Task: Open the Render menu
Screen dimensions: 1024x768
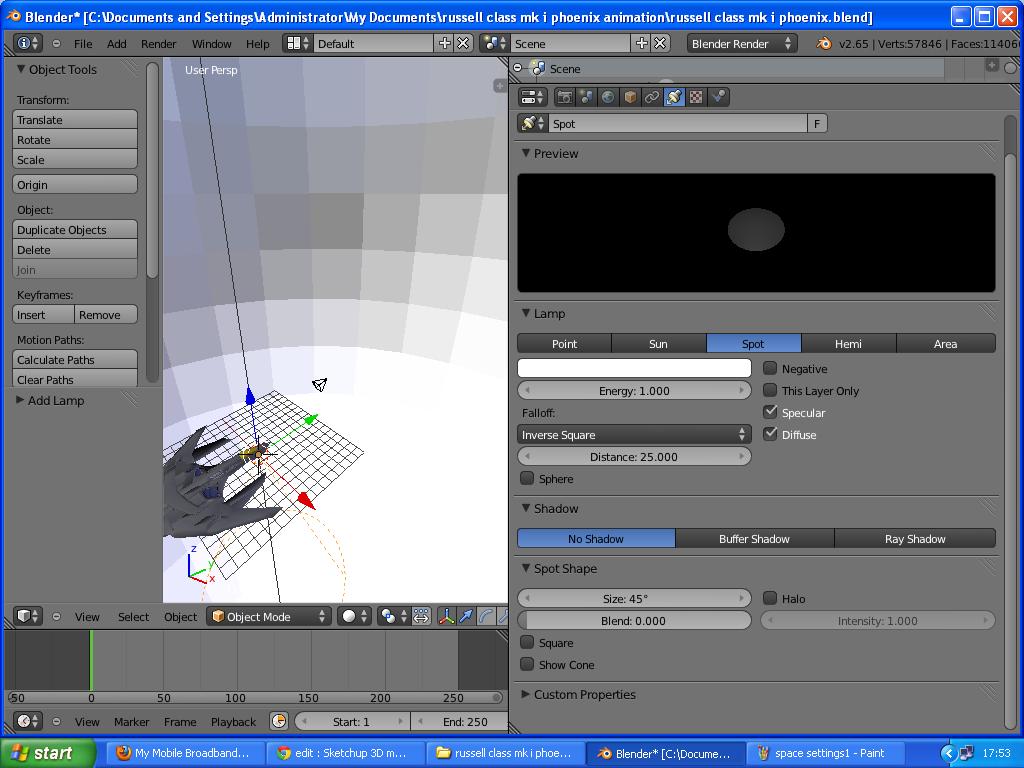Action: [x=159, y=44]
